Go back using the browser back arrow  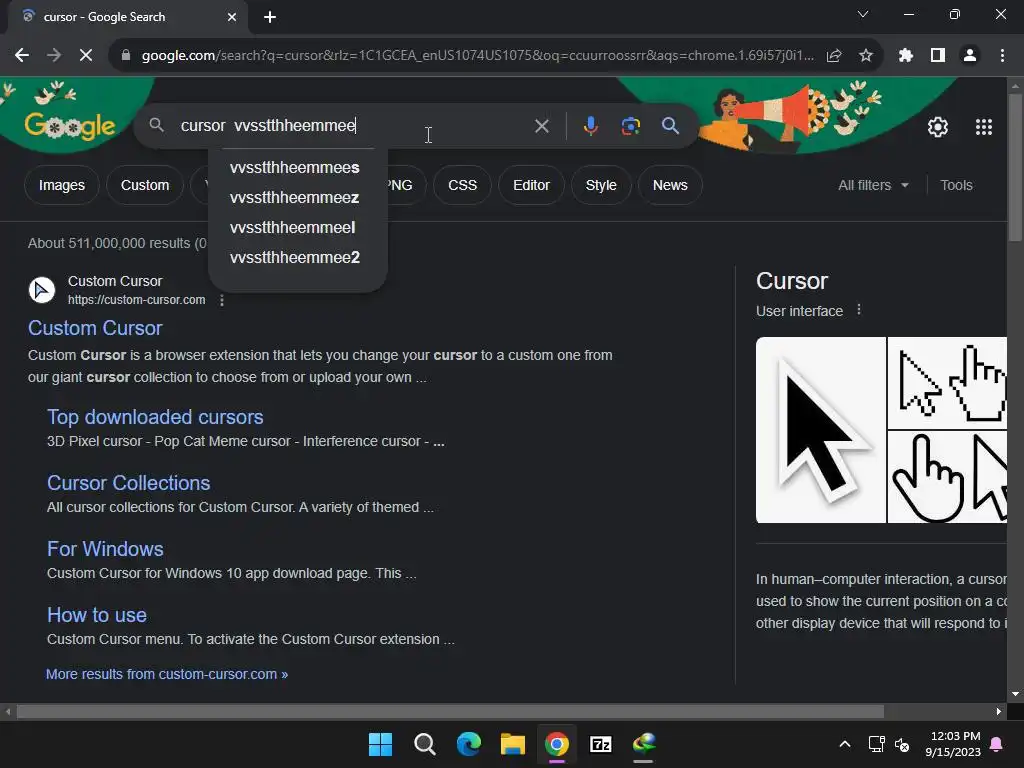pyautogui.click(x=22, y=56)
